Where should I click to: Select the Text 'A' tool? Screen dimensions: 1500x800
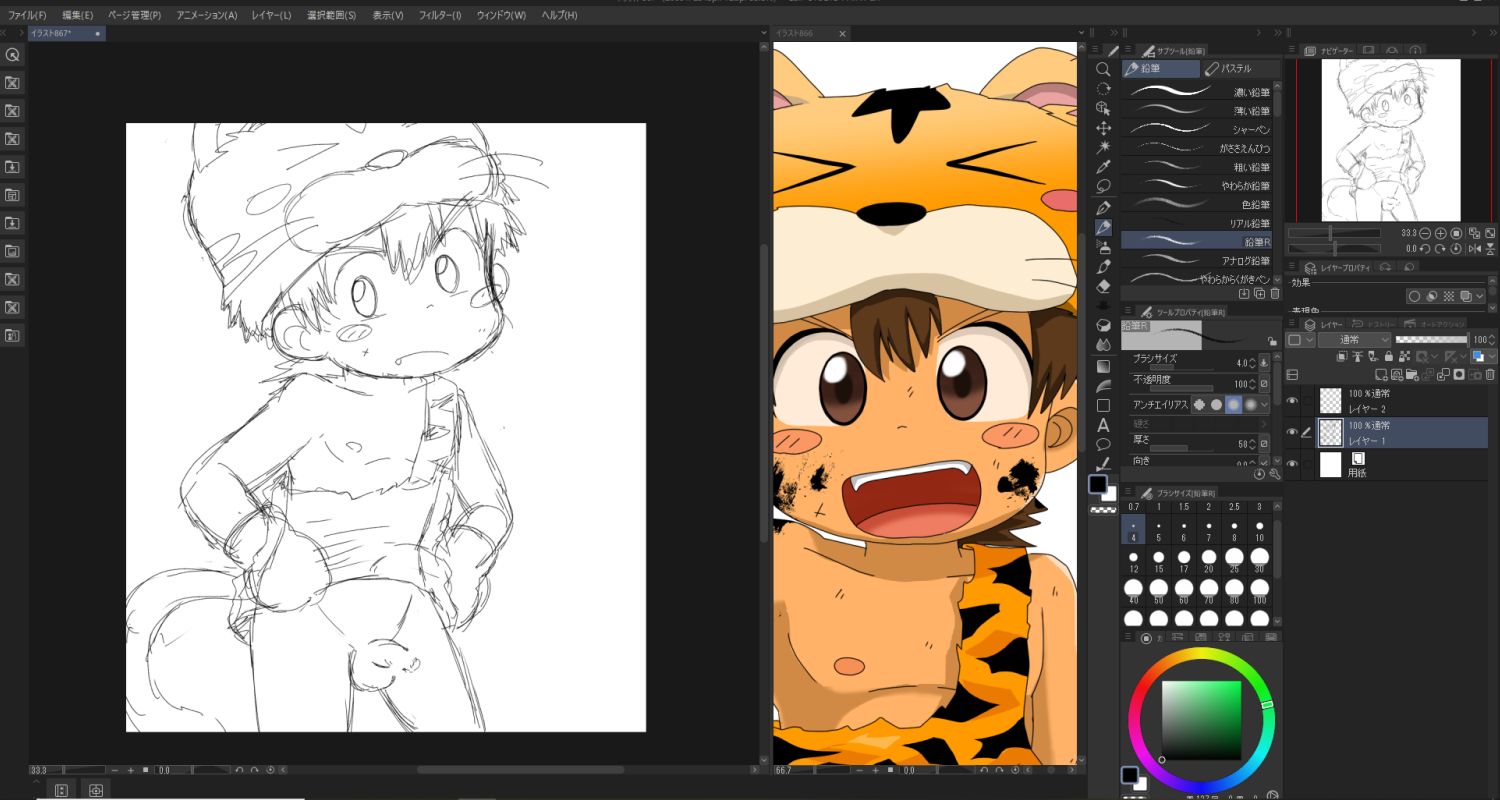click(1103, 425)
